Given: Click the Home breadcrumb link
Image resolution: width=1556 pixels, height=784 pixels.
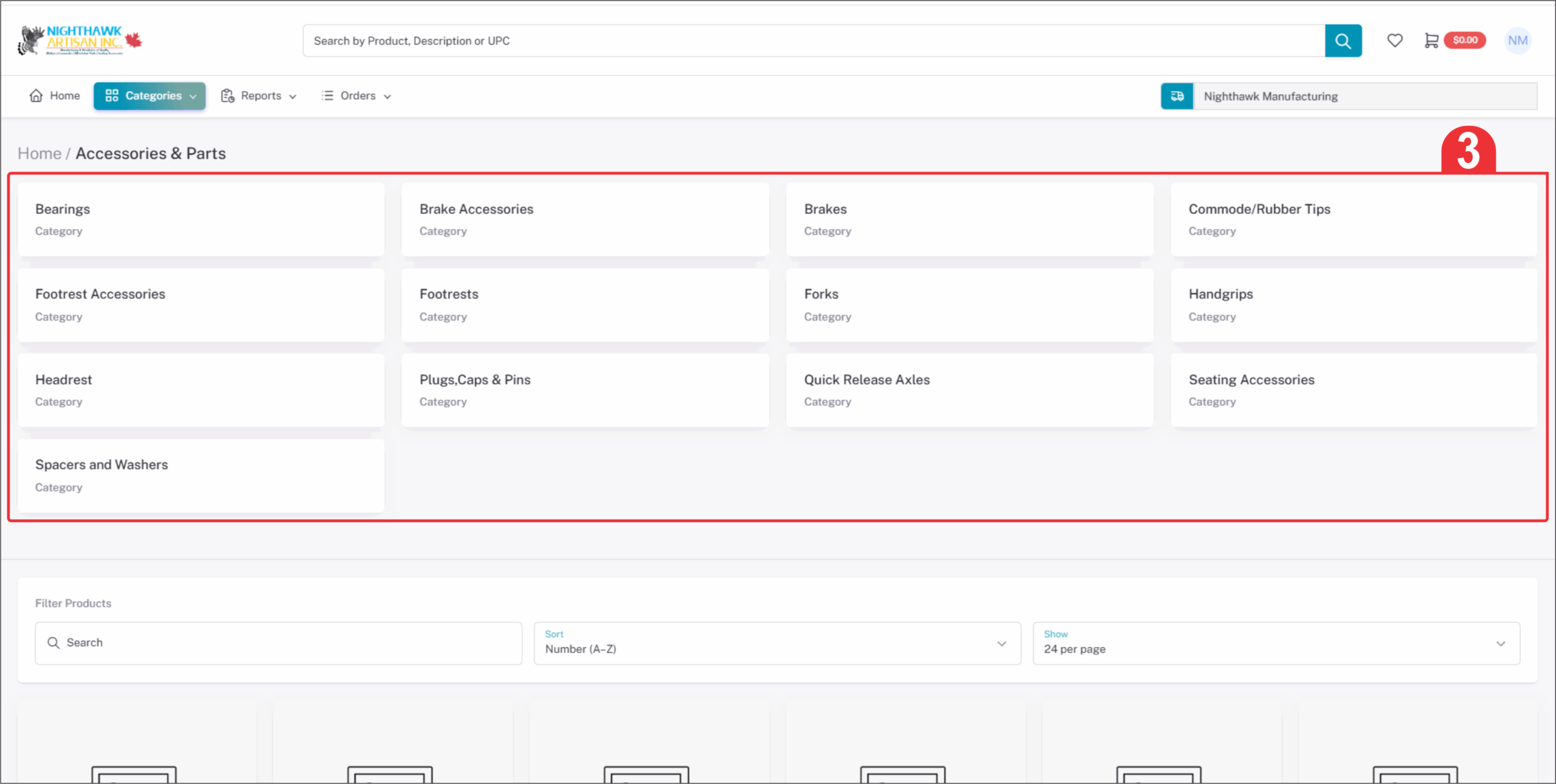Looking at the screenshot, I should 40,153.
